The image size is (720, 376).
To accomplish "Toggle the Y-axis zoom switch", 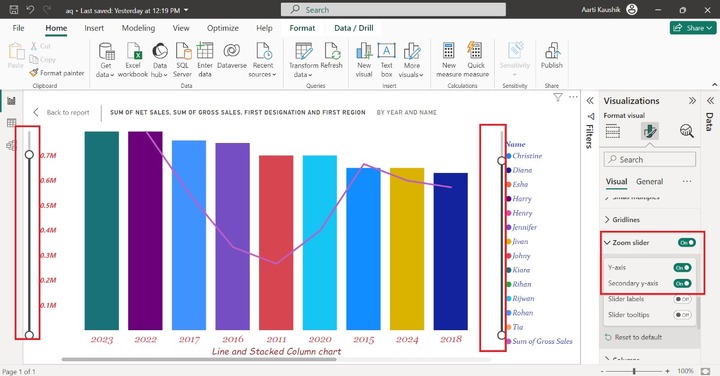I will click(x=682, y=267).
